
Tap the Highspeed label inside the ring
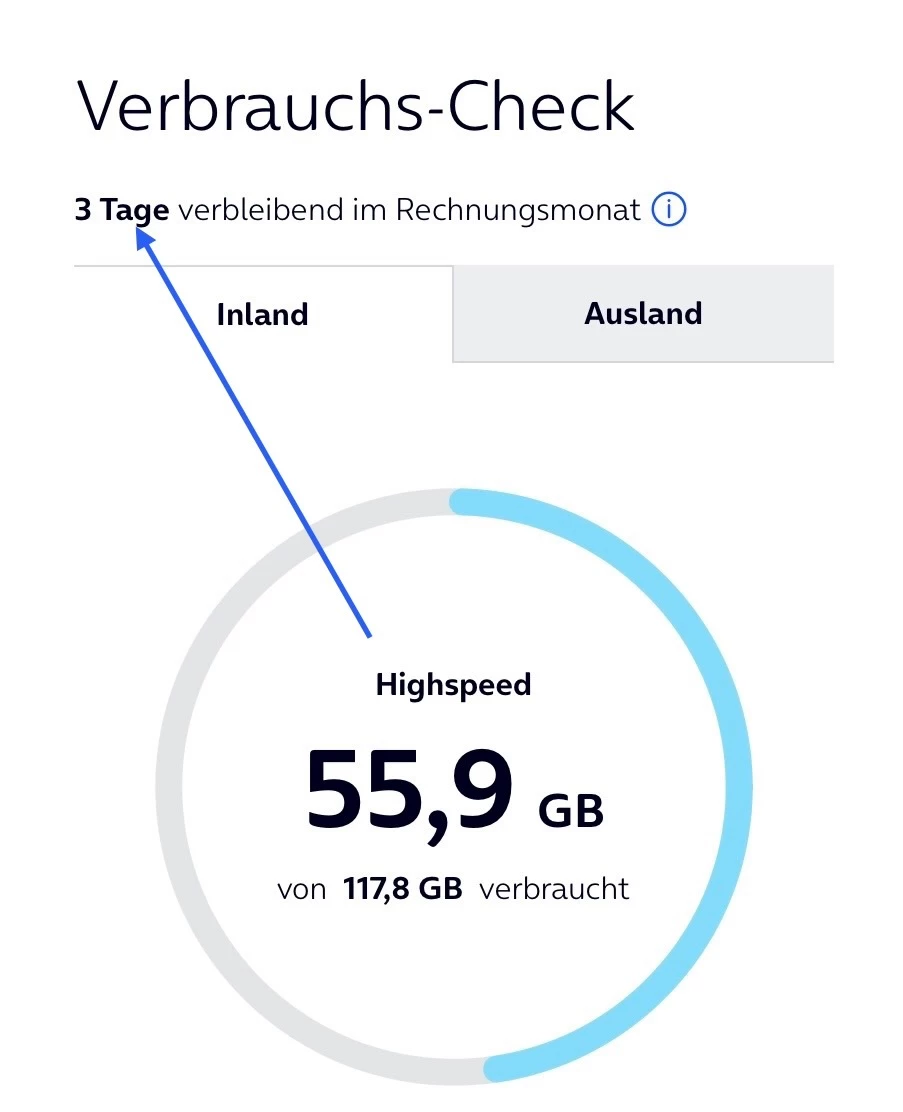point(453,685)
